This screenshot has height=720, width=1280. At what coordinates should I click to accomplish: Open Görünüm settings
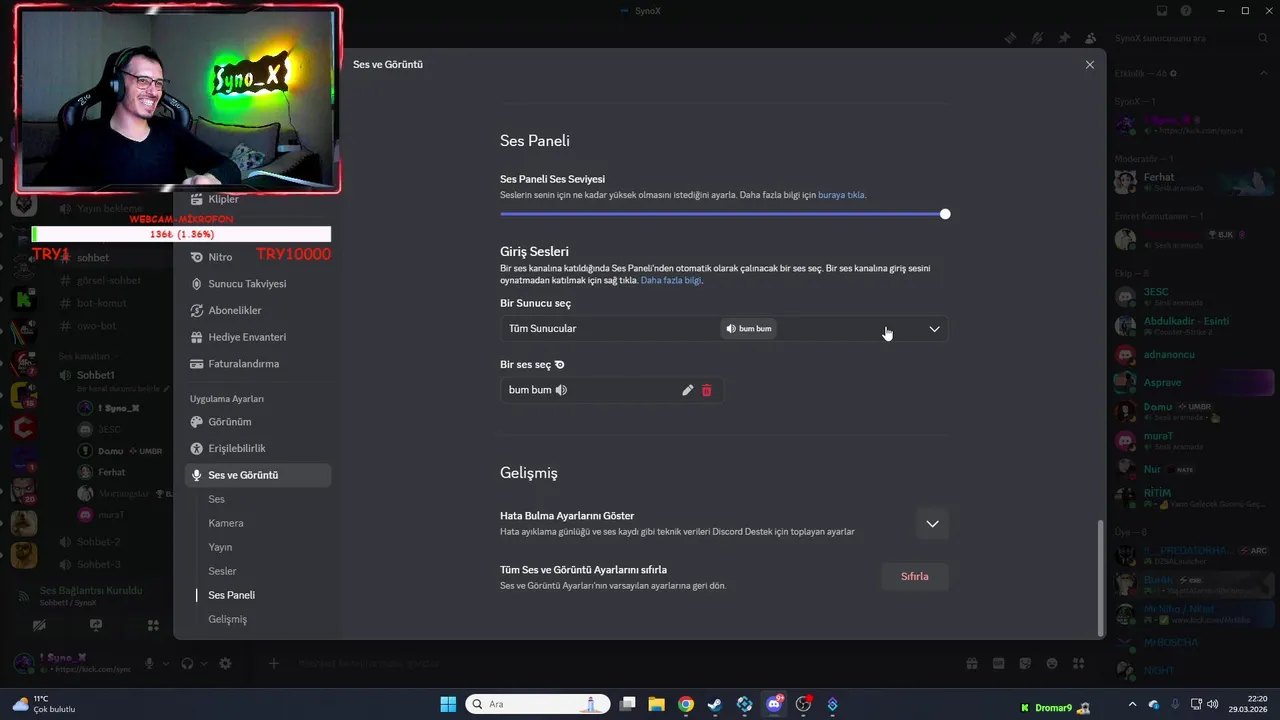click(258, 422)
